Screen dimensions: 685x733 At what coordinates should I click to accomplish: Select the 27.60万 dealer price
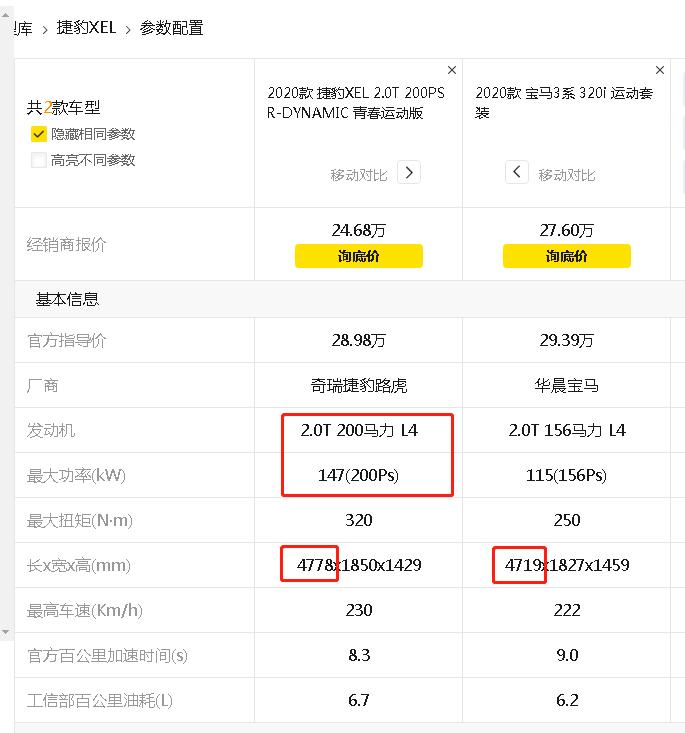point(567,230)
